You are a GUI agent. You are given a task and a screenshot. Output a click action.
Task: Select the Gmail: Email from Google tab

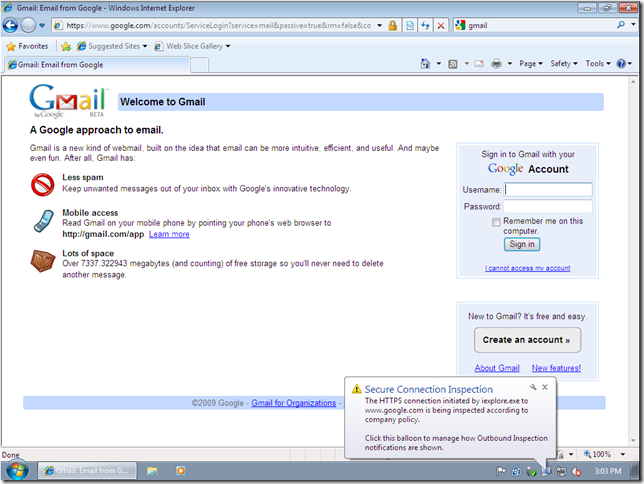pyautogui.click(x=97, y=65)
